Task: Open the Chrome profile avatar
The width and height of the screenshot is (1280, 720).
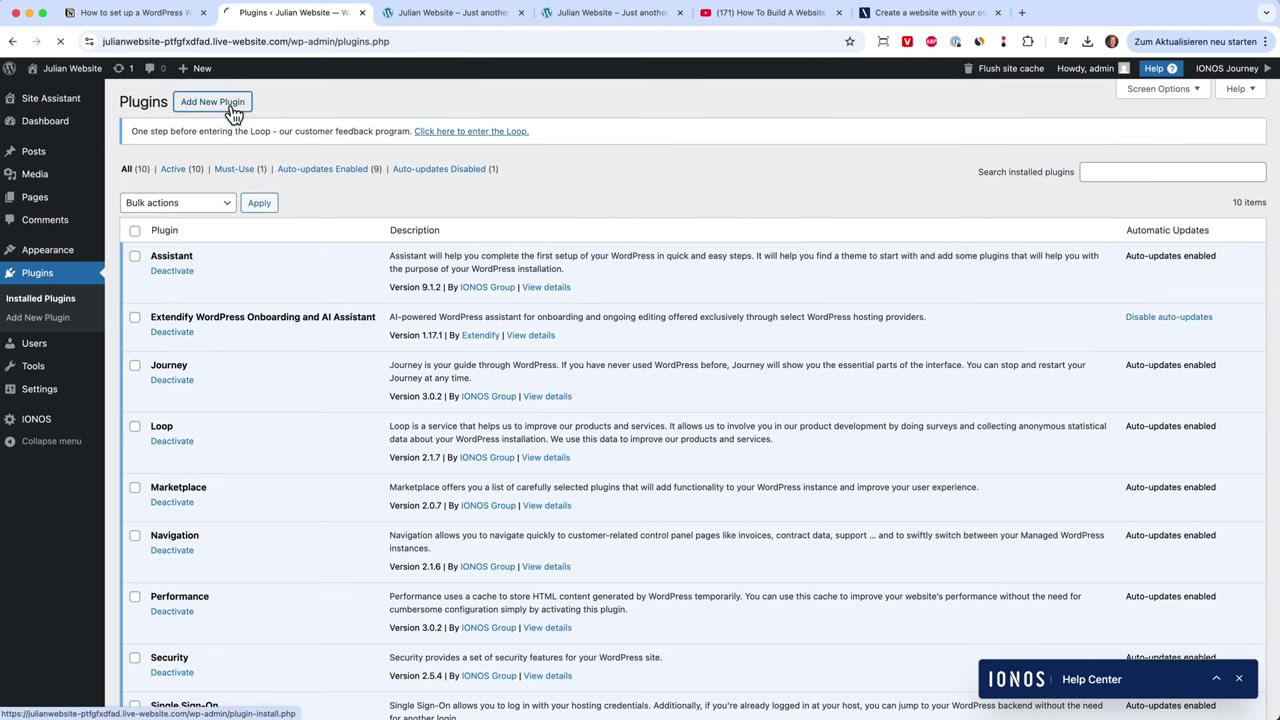Action: pos(1111,41)
